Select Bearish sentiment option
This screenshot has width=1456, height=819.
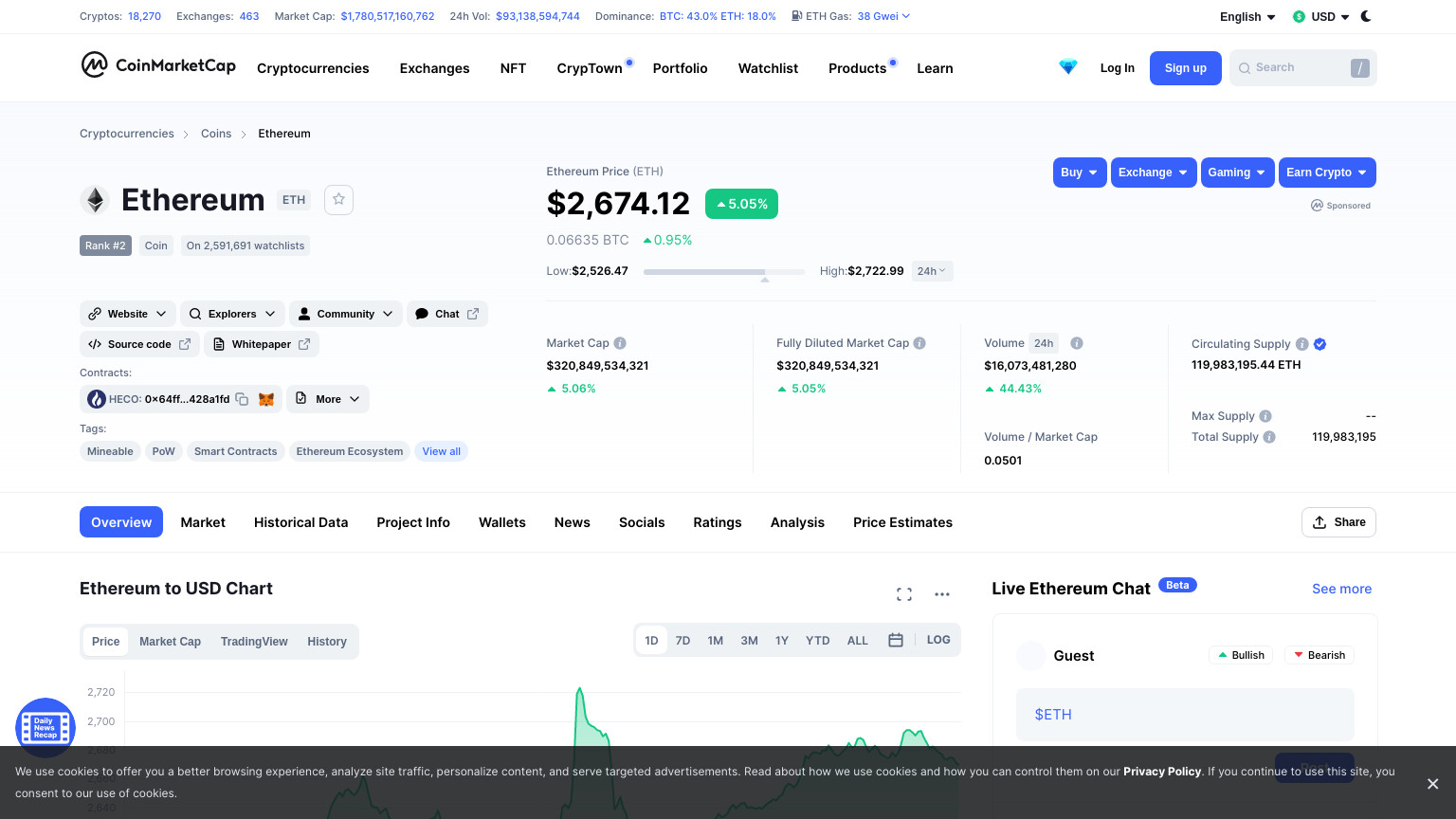click(1319, 655)
